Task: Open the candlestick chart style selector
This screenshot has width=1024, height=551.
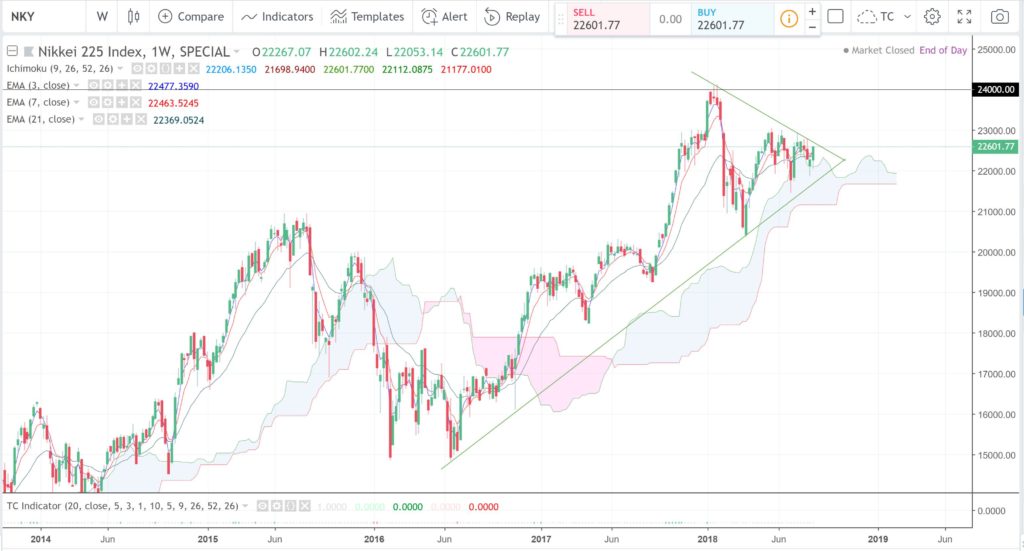Action: pyautogui.click(x=133, y=17)
